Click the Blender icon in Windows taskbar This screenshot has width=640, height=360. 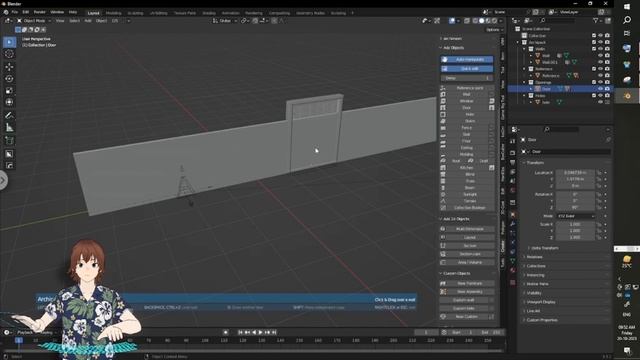(627, 96)
